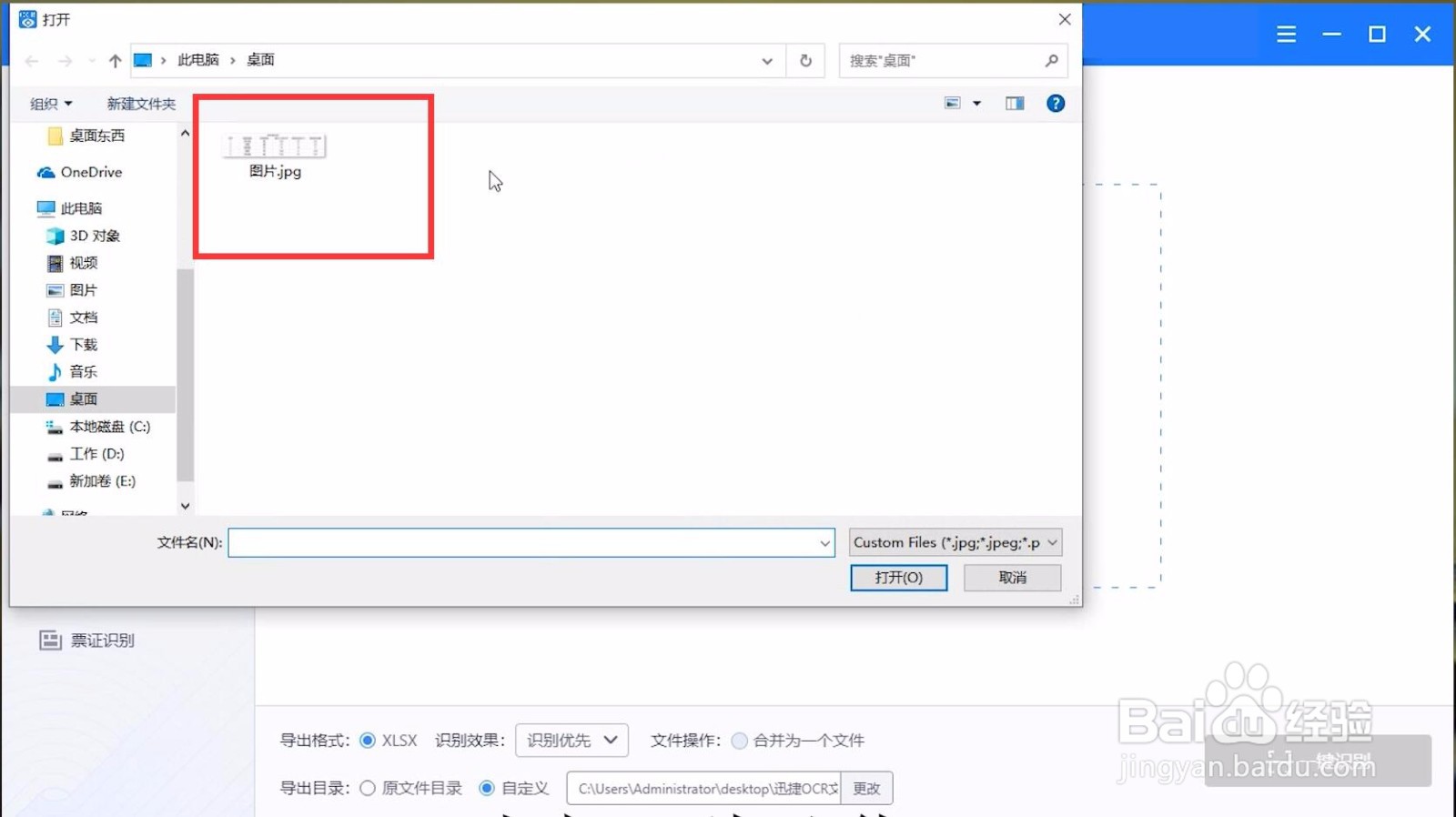Refresh the 桌面 folder listing
The image size is (1456, 817).
coord(805,61)
